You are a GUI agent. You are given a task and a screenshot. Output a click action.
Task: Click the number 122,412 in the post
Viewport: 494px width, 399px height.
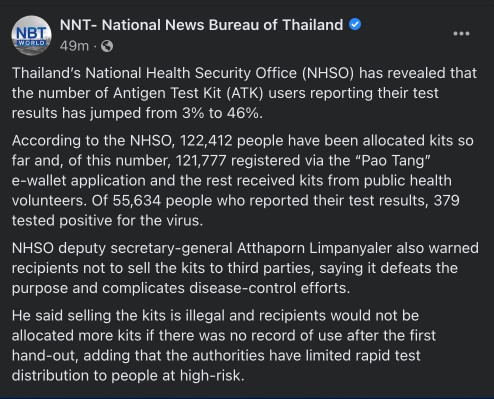point(206,141)
